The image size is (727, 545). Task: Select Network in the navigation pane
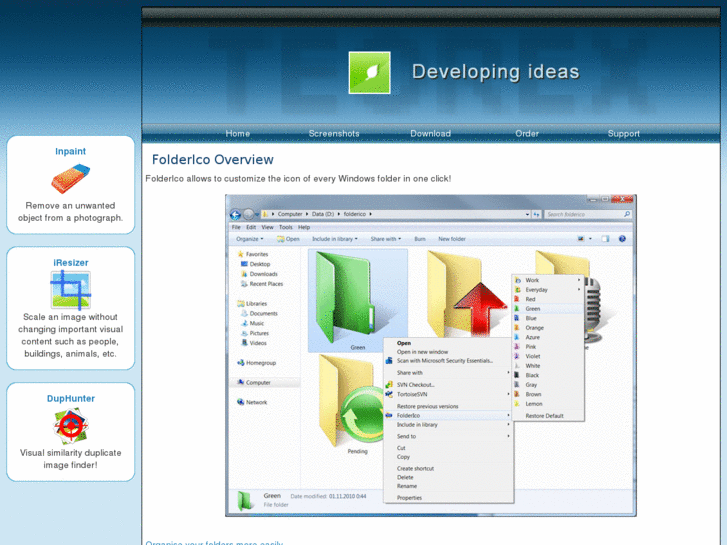point(252,402)
